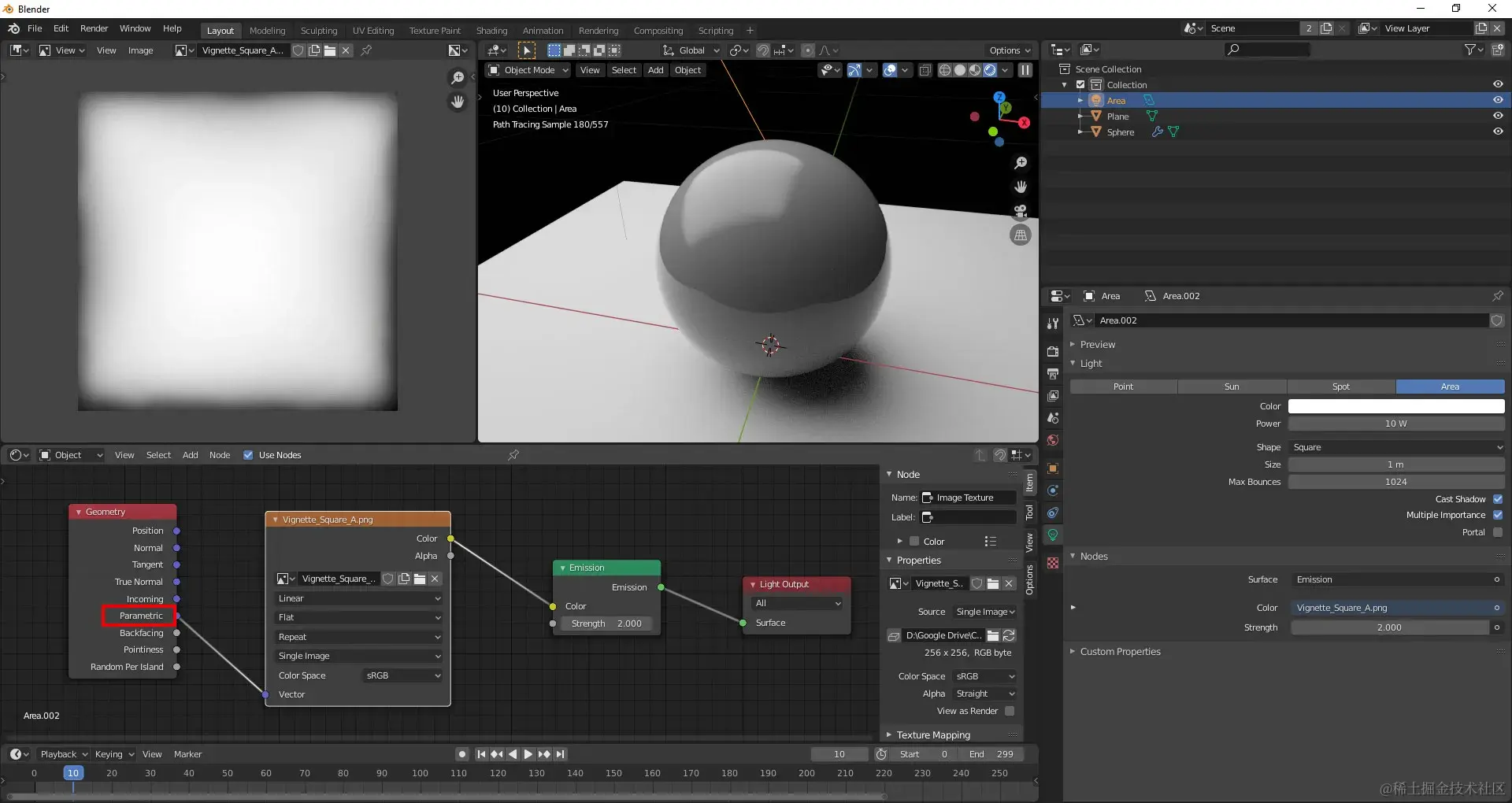The image size is (1512, 803).
Task: Hide the Sphere object in outliner
Action: coord(1498,131)
